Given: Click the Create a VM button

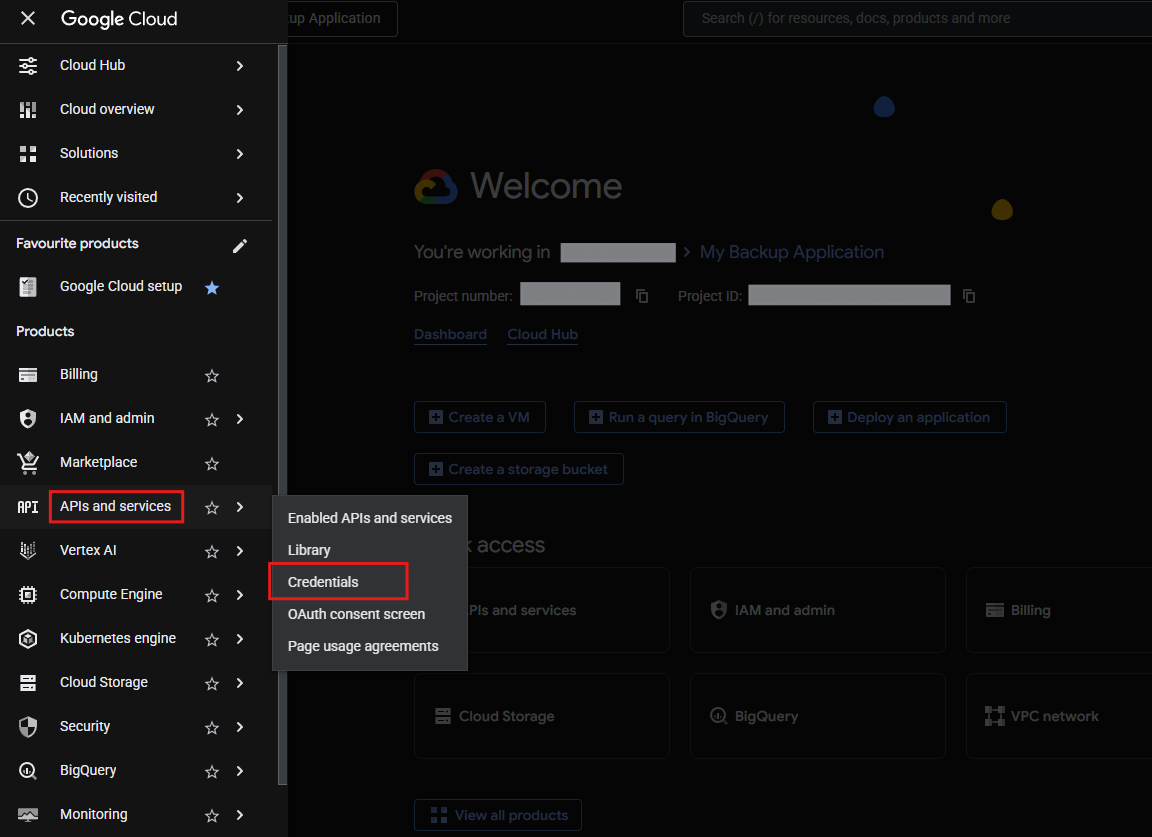Looking at the screenshot, I should 480,417.
